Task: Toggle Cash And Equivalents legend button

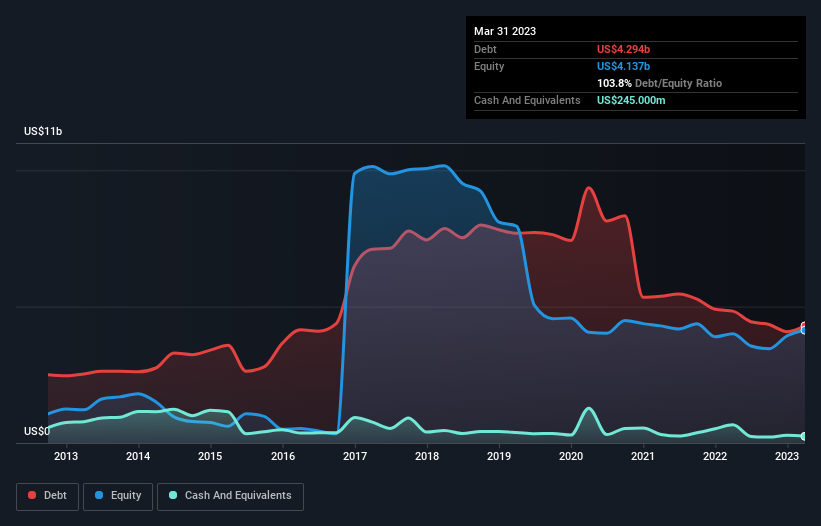Action: 230,496
